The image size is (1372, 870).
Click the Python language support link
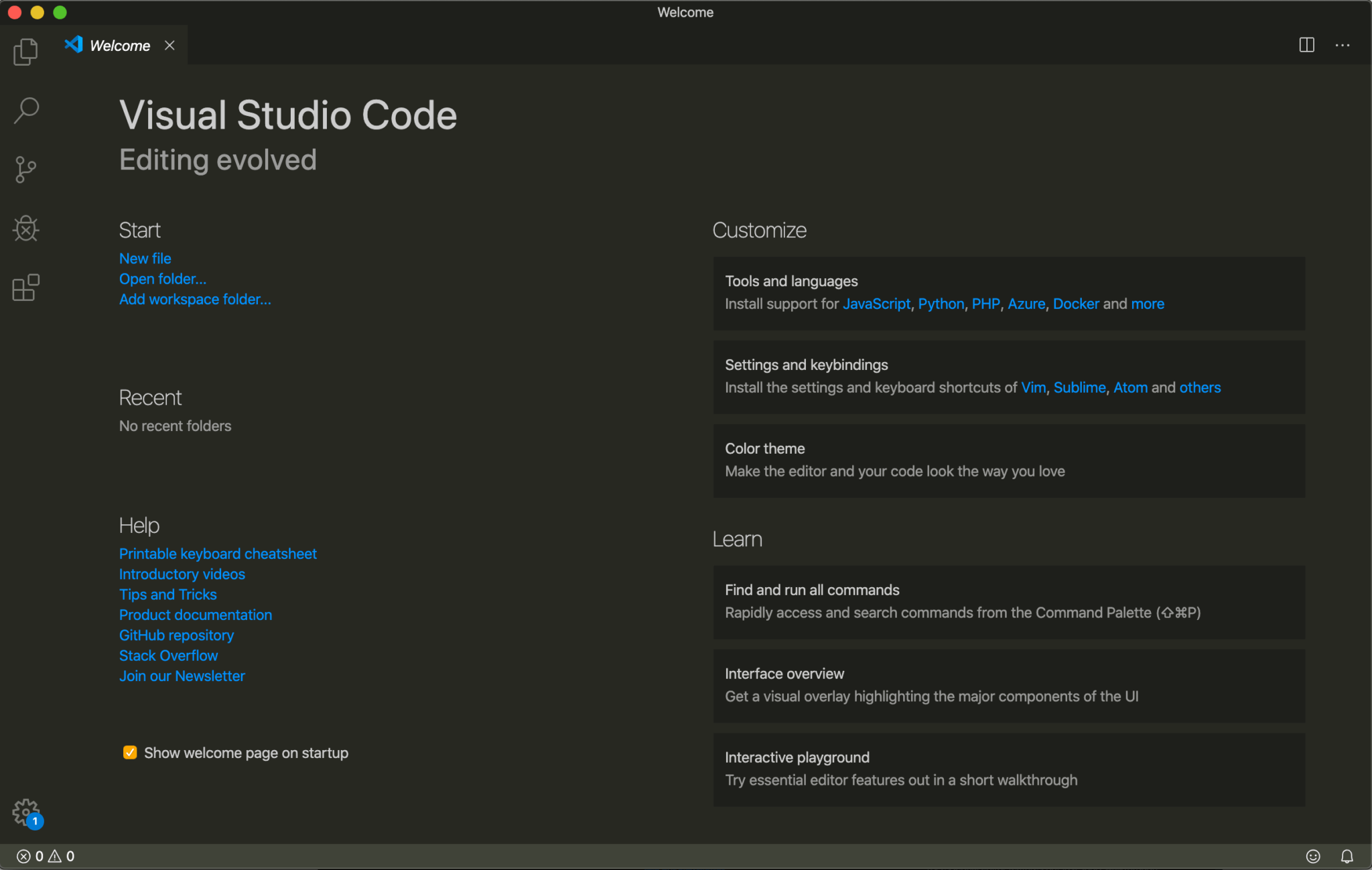941,304
